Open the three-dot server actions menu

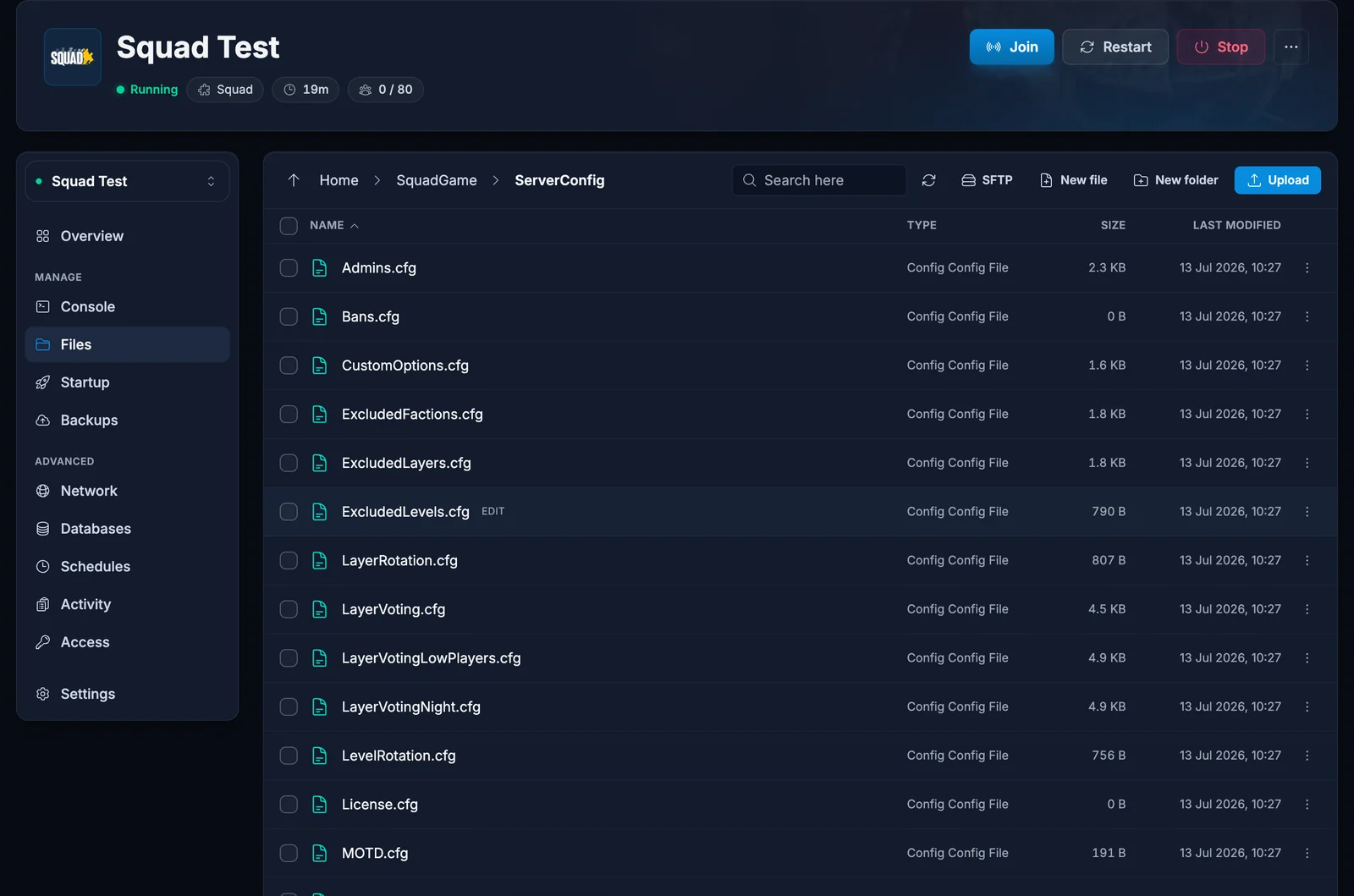click(1291, 47)
